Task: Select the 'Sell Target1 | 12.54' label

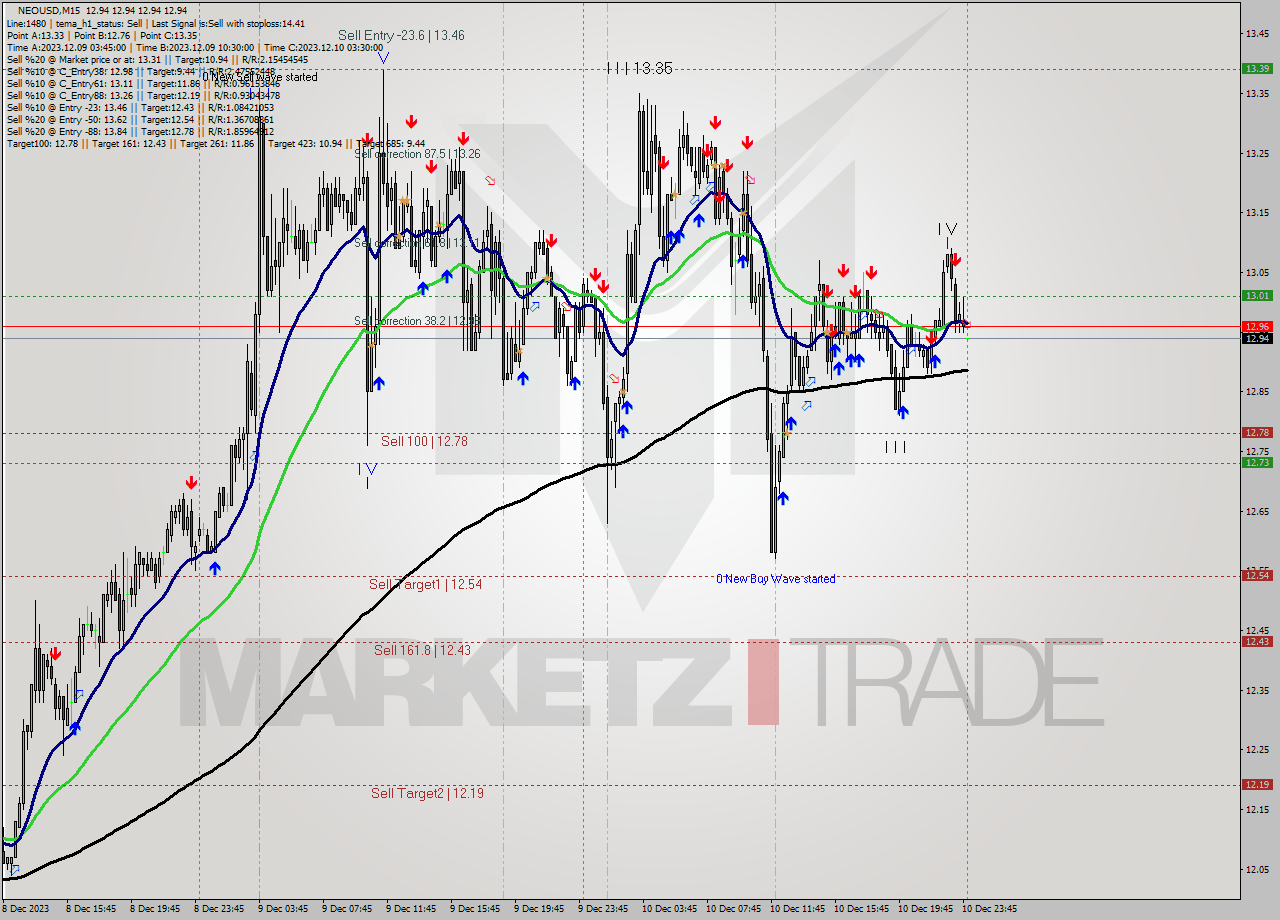Action: 425,584
